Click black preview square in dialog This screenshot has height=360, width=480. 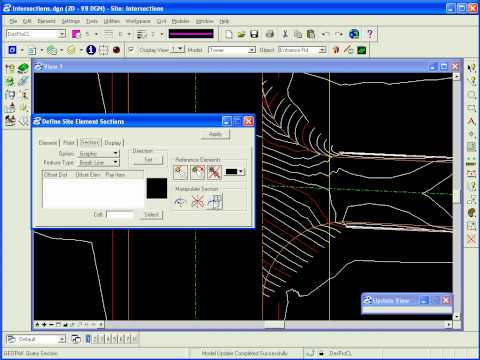[x=157, y=188]
